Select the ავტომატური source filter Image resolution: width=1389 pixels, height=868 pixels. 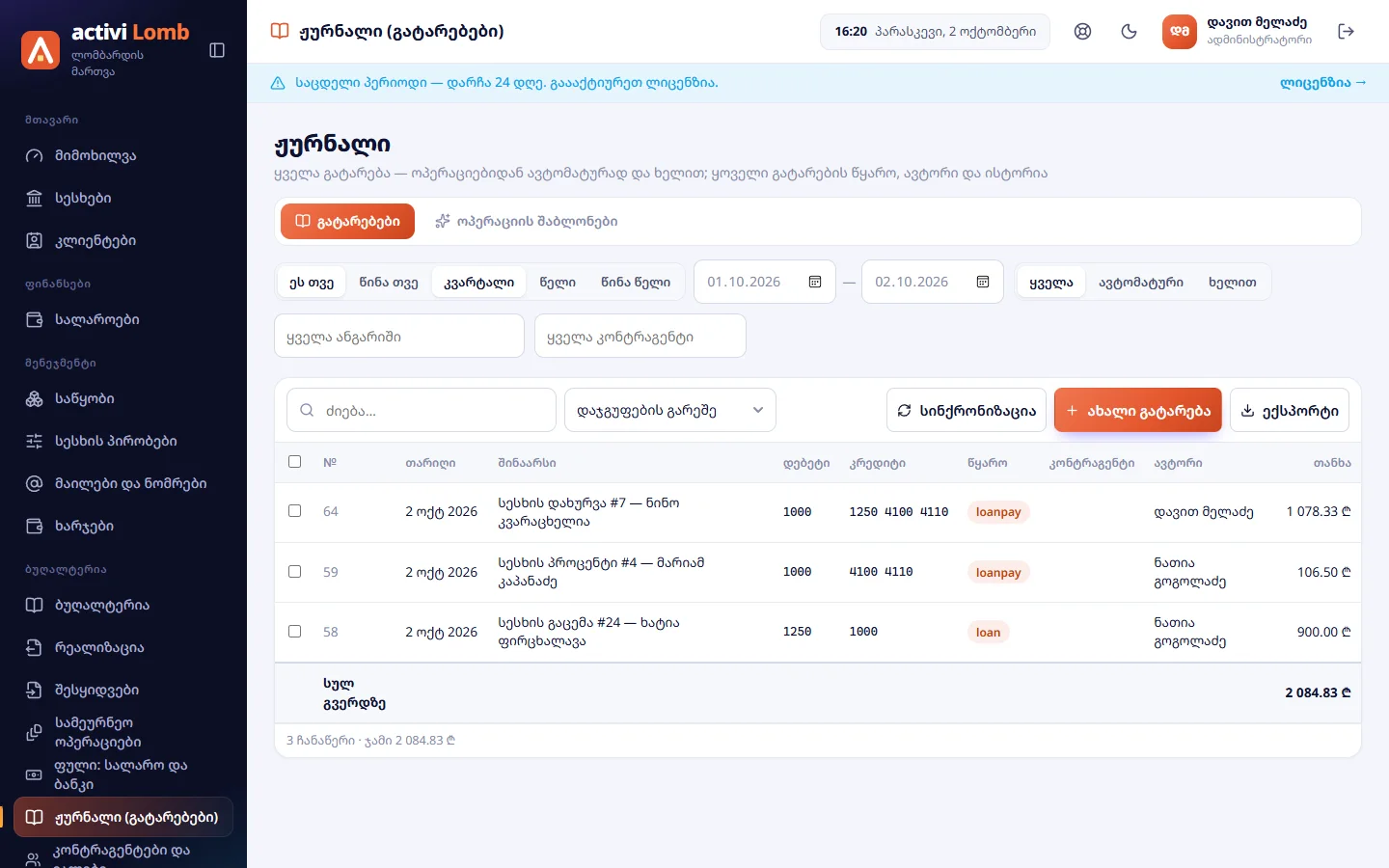[x=1141, y=283]
